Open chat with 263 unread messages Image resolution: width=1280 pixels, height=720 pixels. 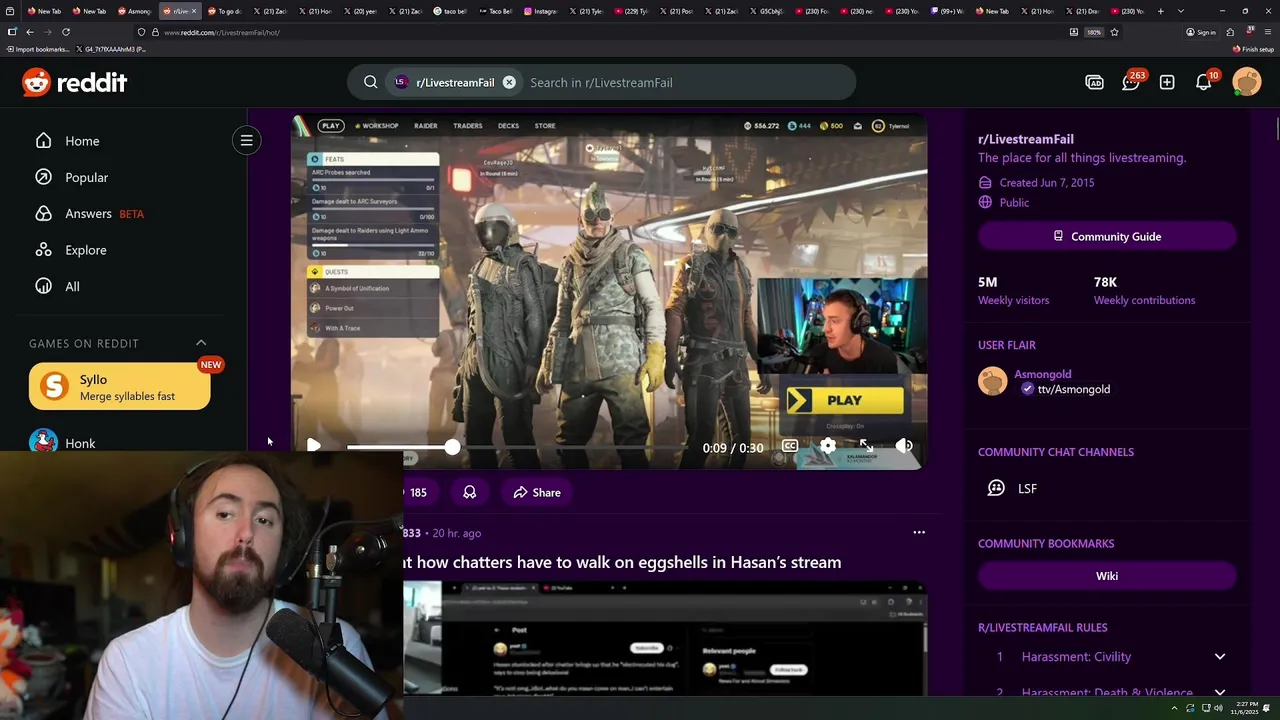point(1131,82)
